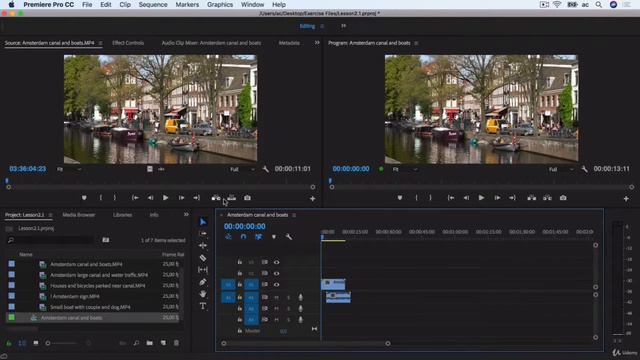Open timeline display settings wrench
The height and width of the screenshot is (360, 640).
point(289,237)
